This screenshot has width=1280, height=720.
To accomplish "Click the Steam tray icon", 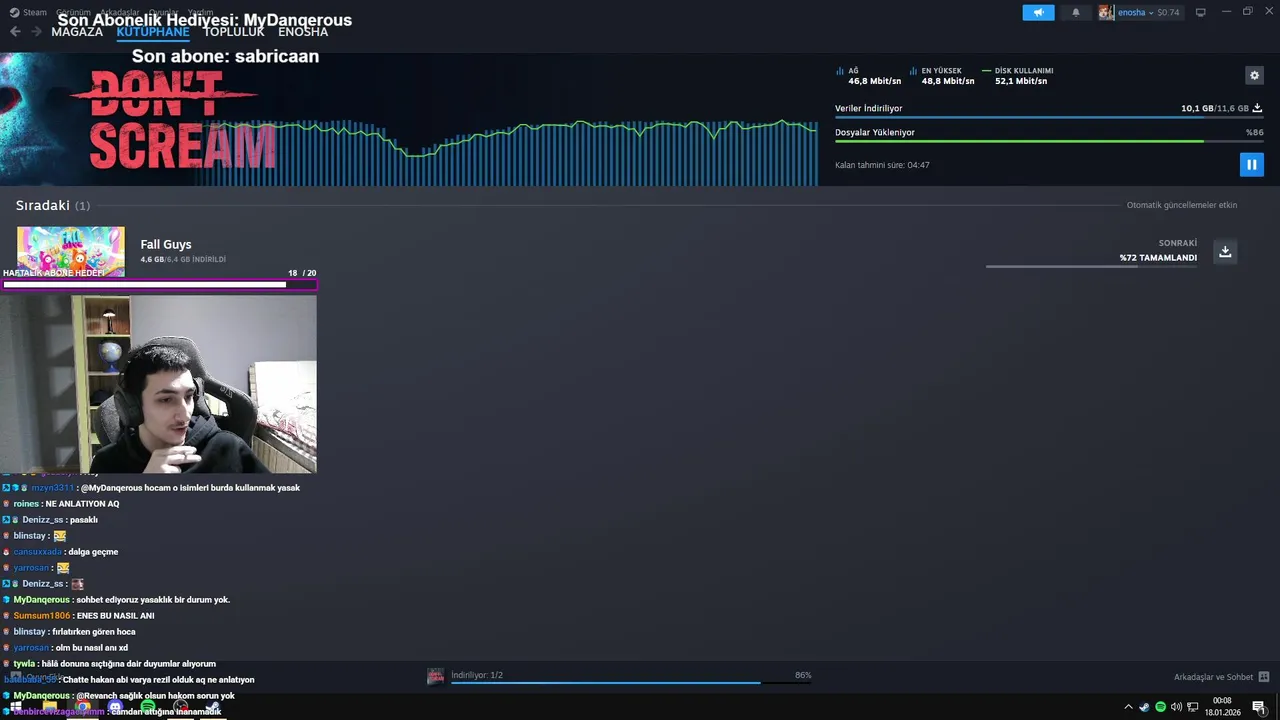I will click(x=1145, y=707).
